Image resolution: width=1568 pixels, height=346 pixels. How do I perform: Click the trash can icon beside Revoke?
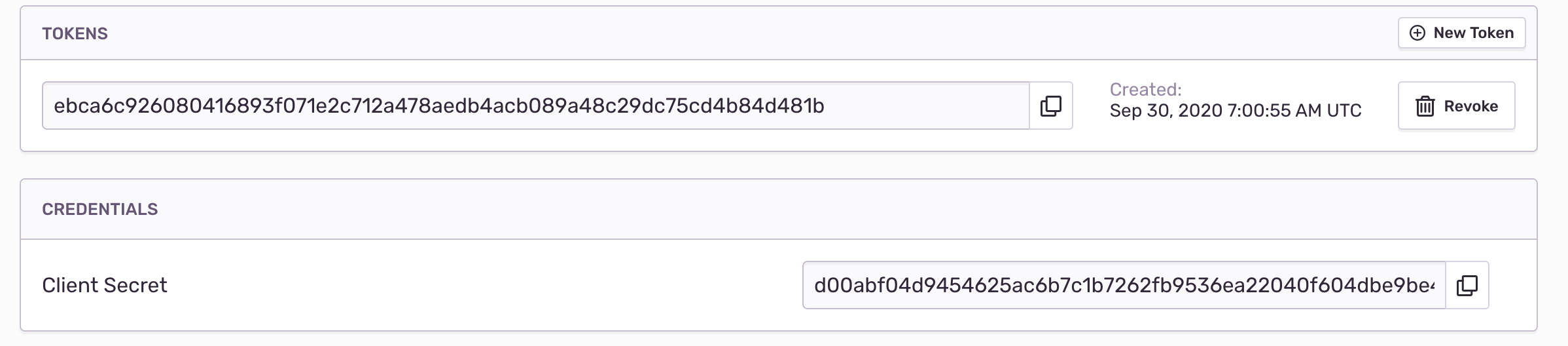pos(1425,106)
